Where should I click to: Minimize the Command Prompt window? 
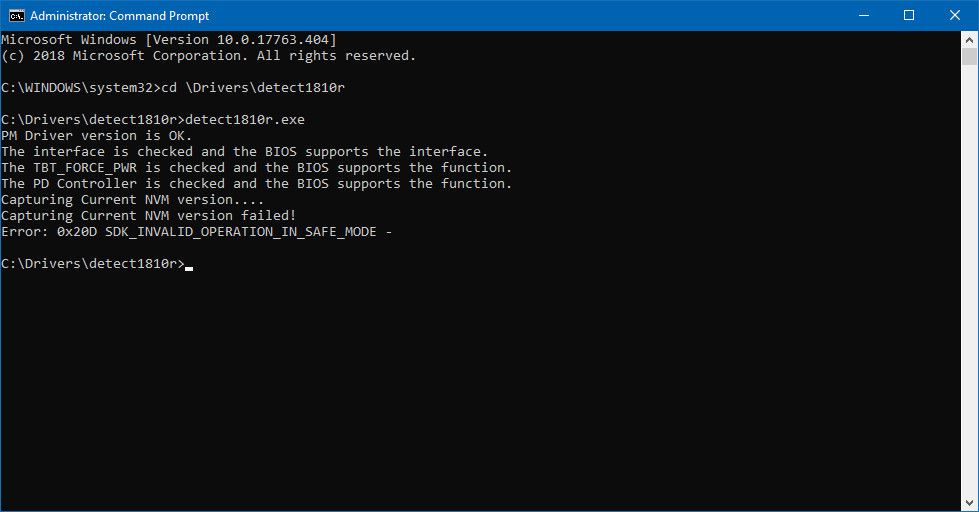click(x=863, y=15)
